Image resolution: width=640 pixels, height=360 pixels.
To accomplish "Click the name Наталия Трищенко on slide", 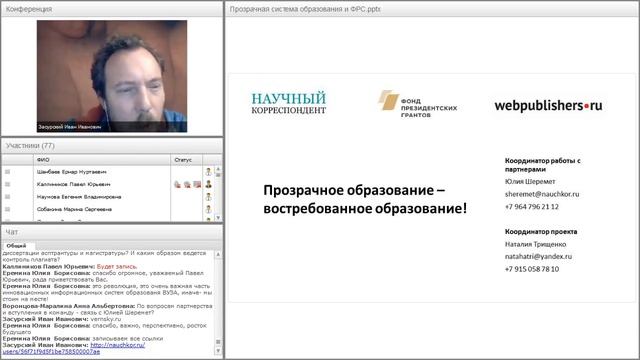I will click(536, 244).
